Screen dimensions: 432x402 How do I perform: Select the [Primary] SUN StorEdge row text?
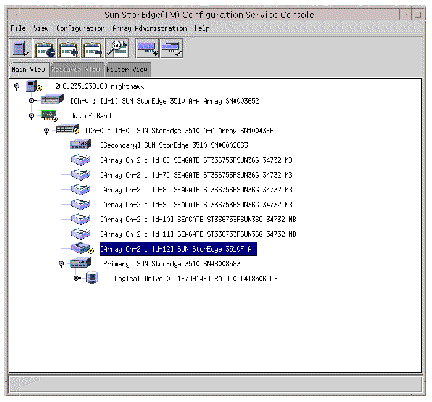click(x=171, y=264)
